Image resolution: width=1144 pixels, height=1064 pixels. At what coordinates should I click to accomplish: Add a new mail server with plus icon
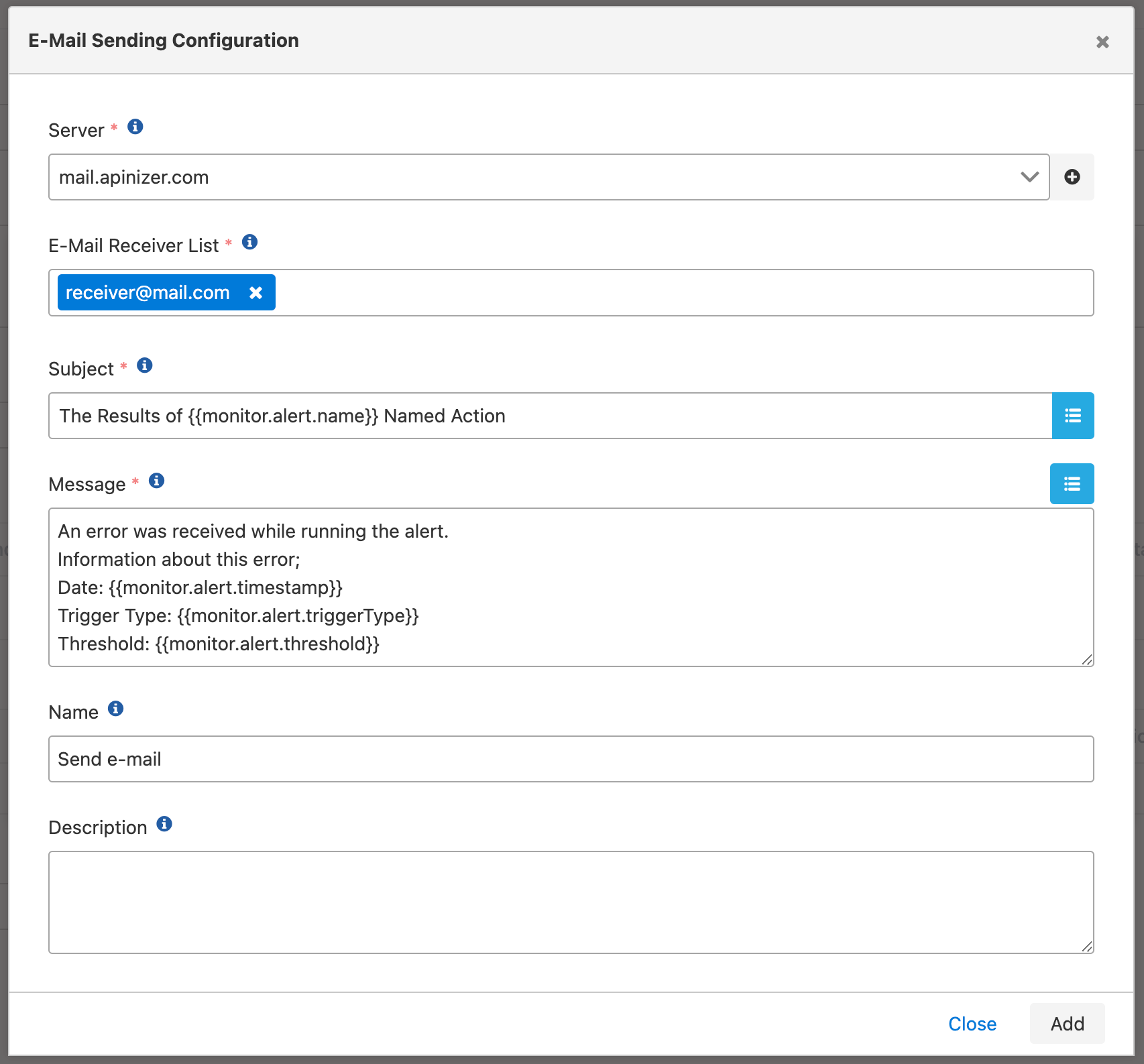1072,177
